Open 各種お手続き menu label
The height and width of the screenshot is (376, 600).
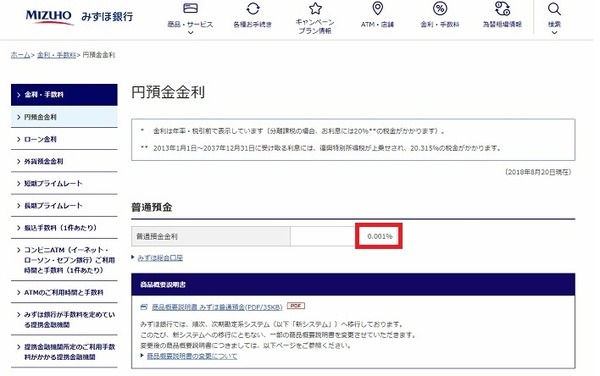[253, 24]
